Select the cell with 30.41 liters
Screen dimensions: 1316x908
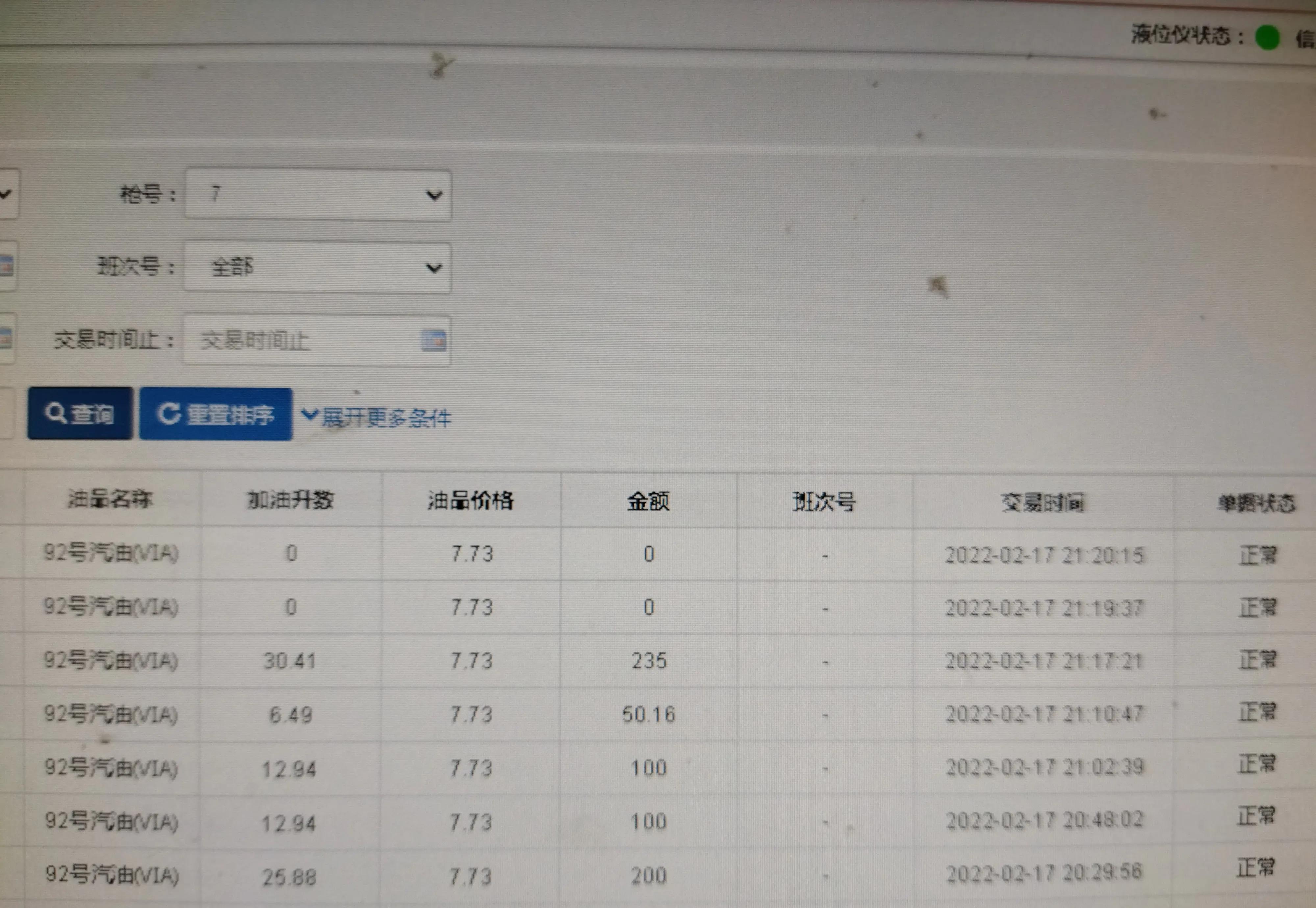[290, 661]
